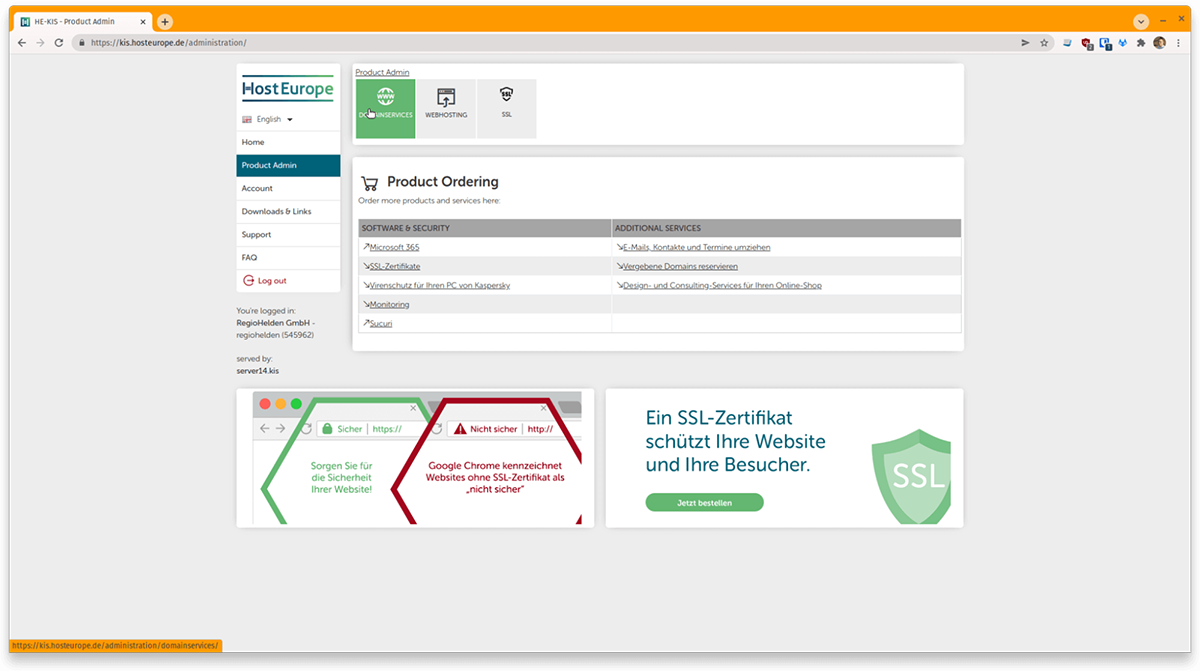Viewport: 1200px width, 671px height.
Task: Open the uBlock Origin shield extension
Action: point(1087,43)
